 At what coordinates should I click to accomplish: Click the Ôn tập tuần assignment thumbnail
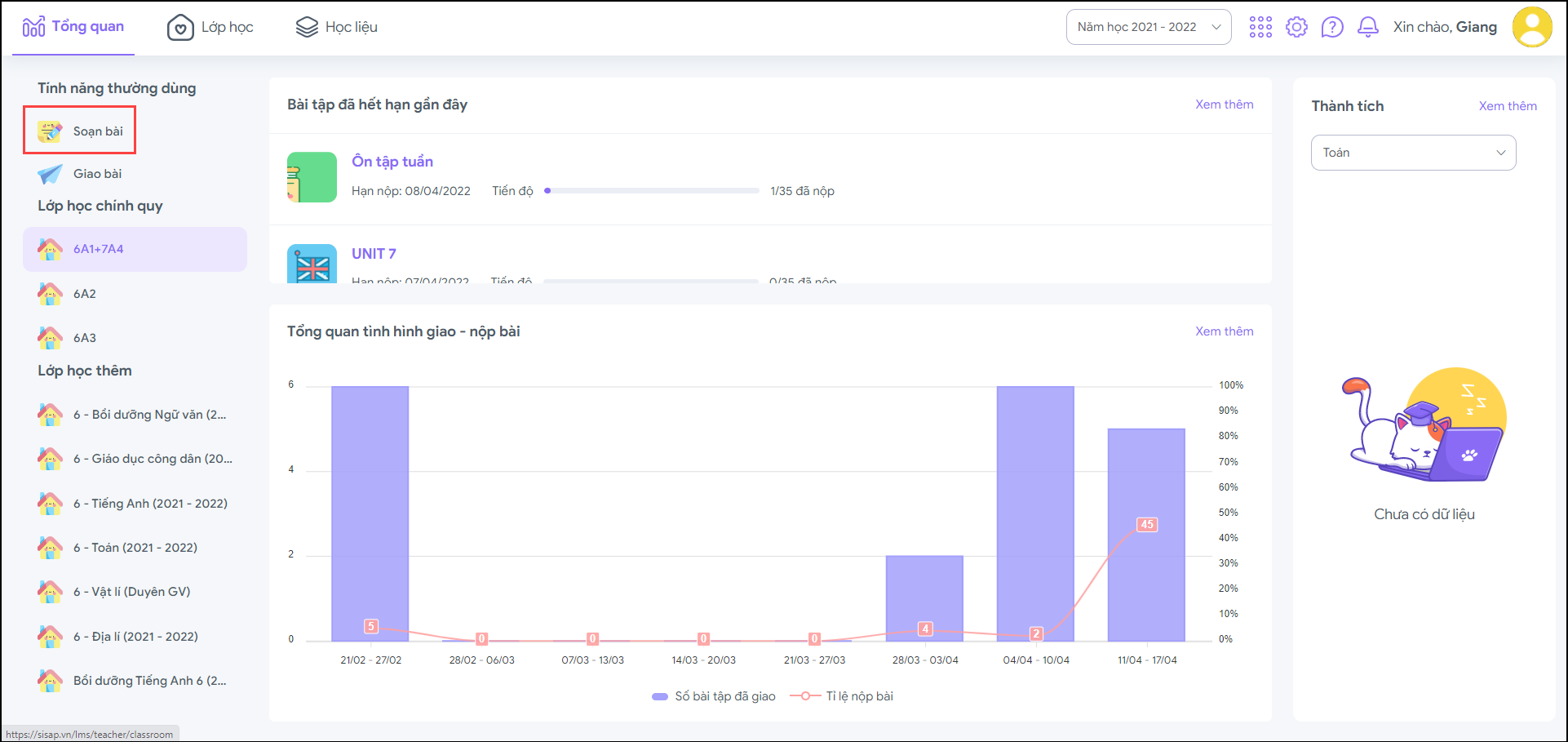312,177
